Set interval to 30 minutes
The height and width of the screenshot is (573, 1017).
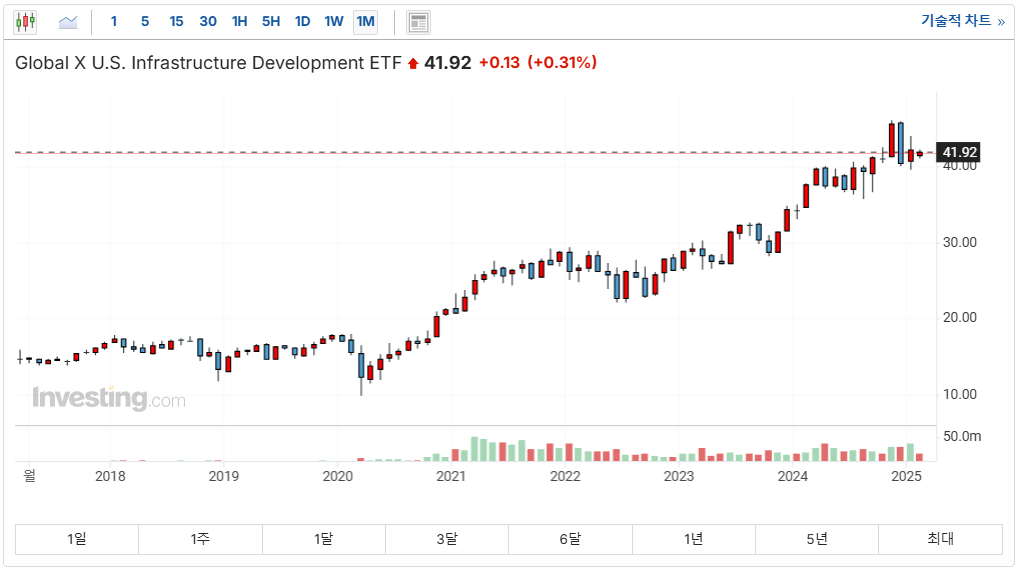tap(208, 21)
